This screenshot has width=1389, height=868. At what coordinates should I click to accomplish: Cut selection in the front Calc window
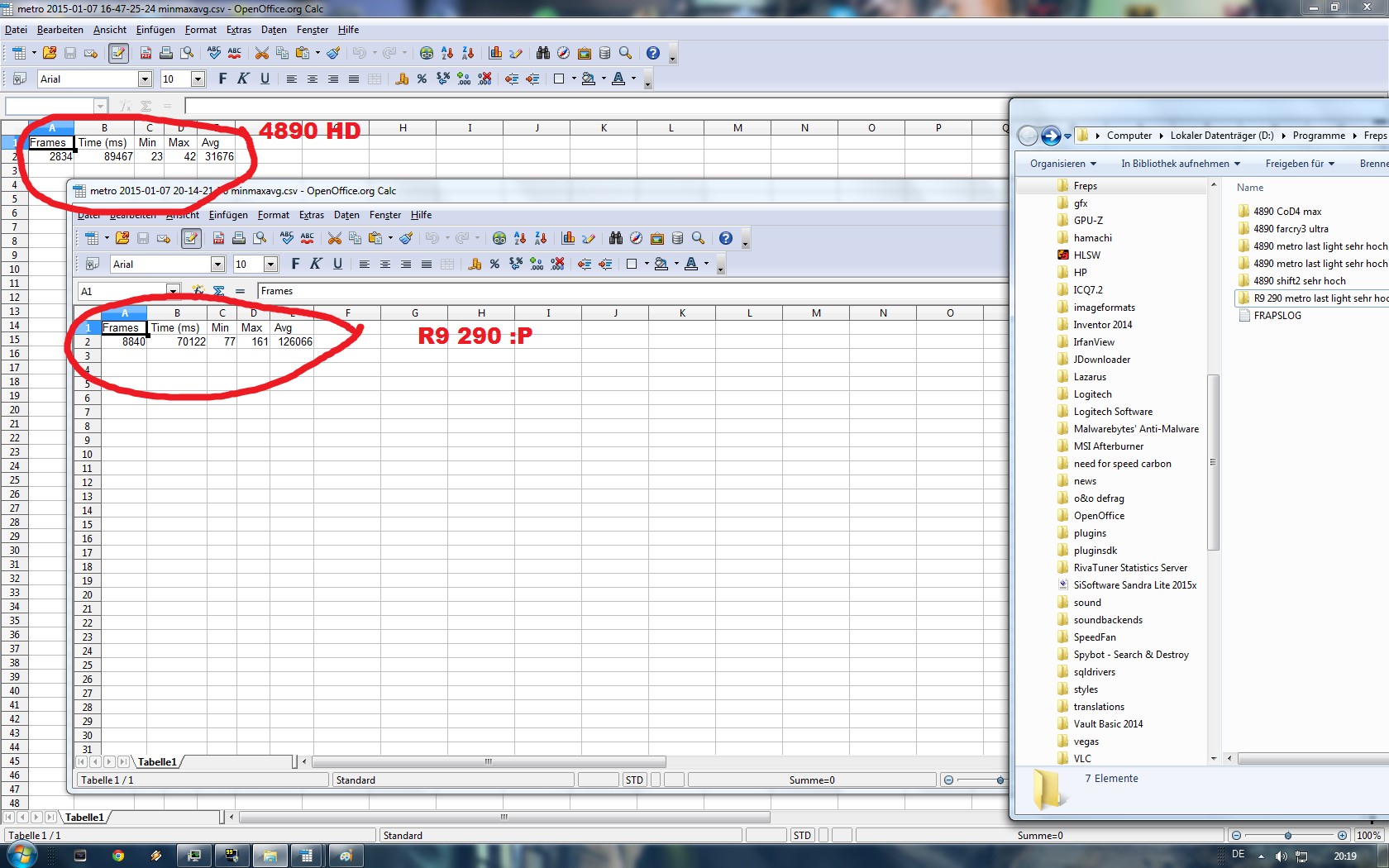point(335,238)
